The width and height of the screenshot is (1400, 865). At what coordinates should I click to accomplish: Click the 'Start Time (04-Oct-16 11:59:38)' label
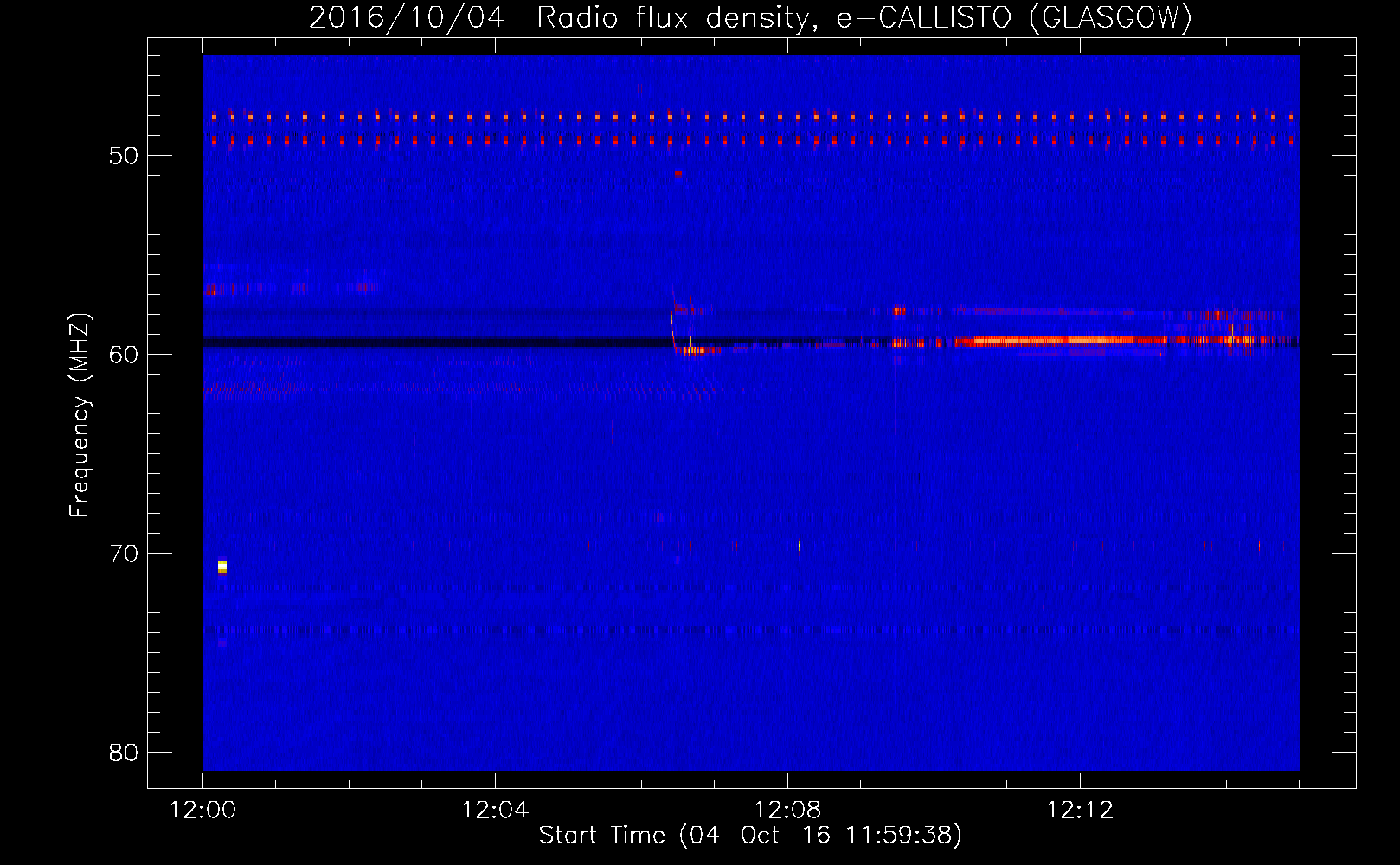coord(750,835)
